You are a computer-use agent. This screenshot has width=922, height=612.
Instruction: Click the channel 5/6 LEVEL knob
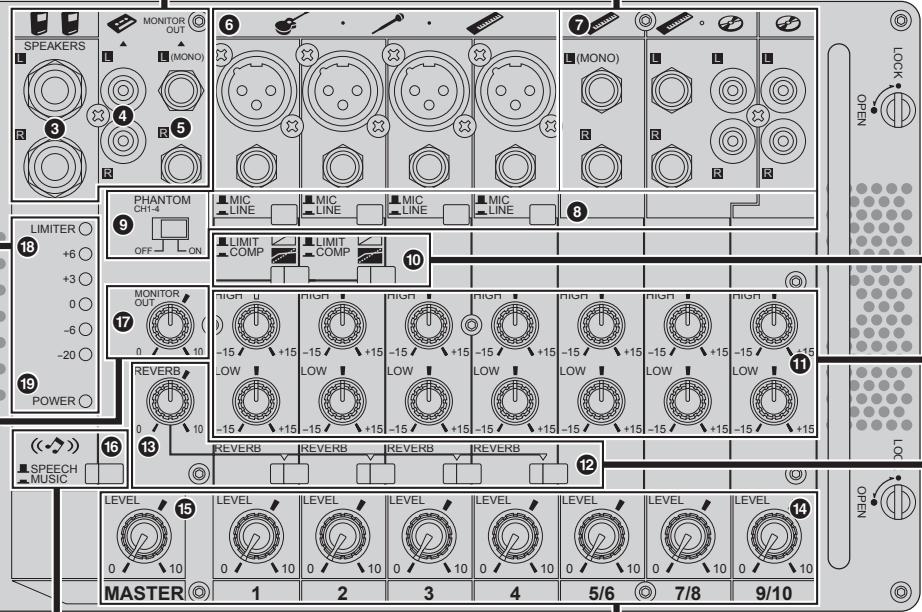tap(602, 536)
